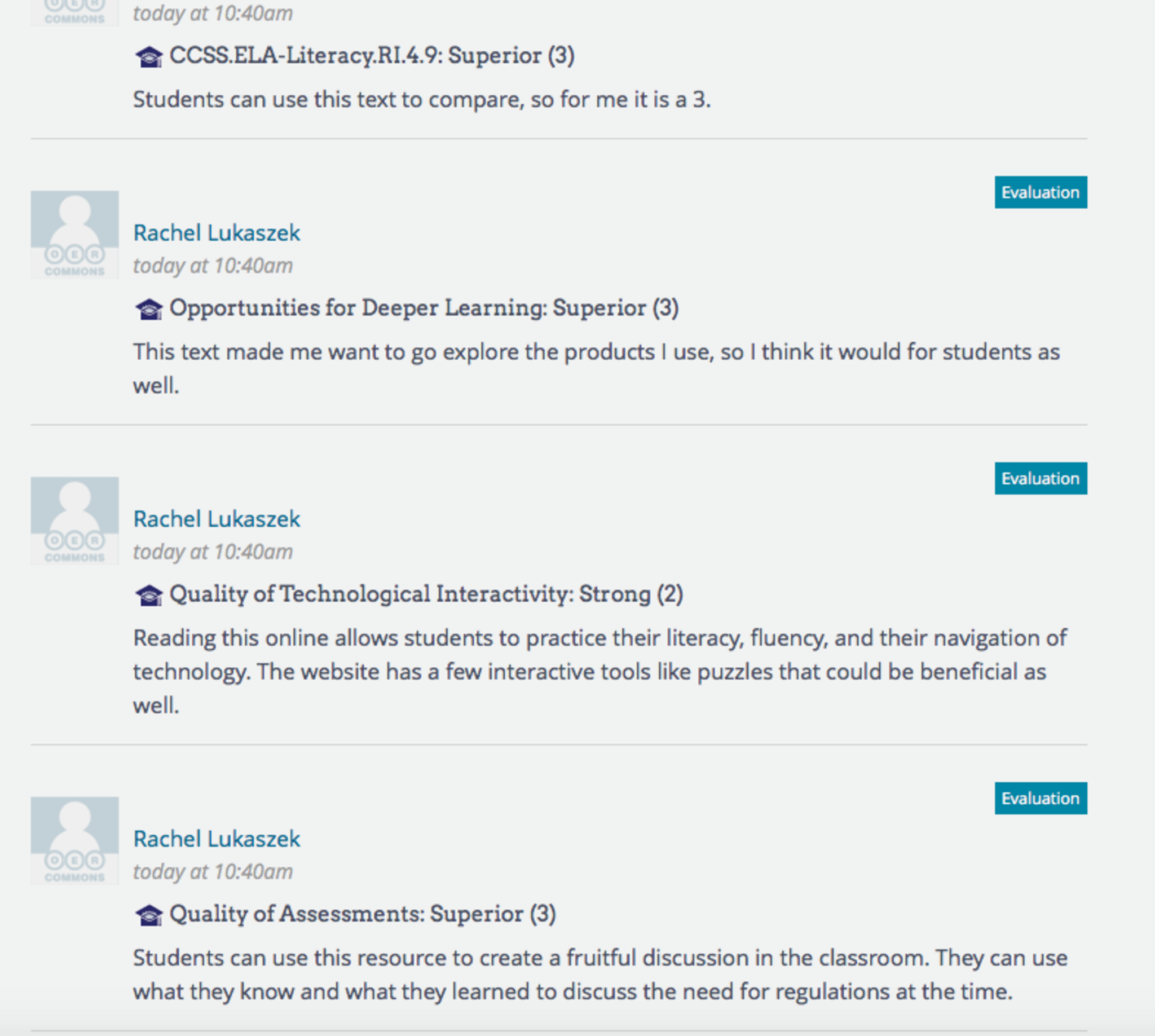Open the avatar above the Quality of Assessments evaluation

pyautogui.click(x=74, y=841)
